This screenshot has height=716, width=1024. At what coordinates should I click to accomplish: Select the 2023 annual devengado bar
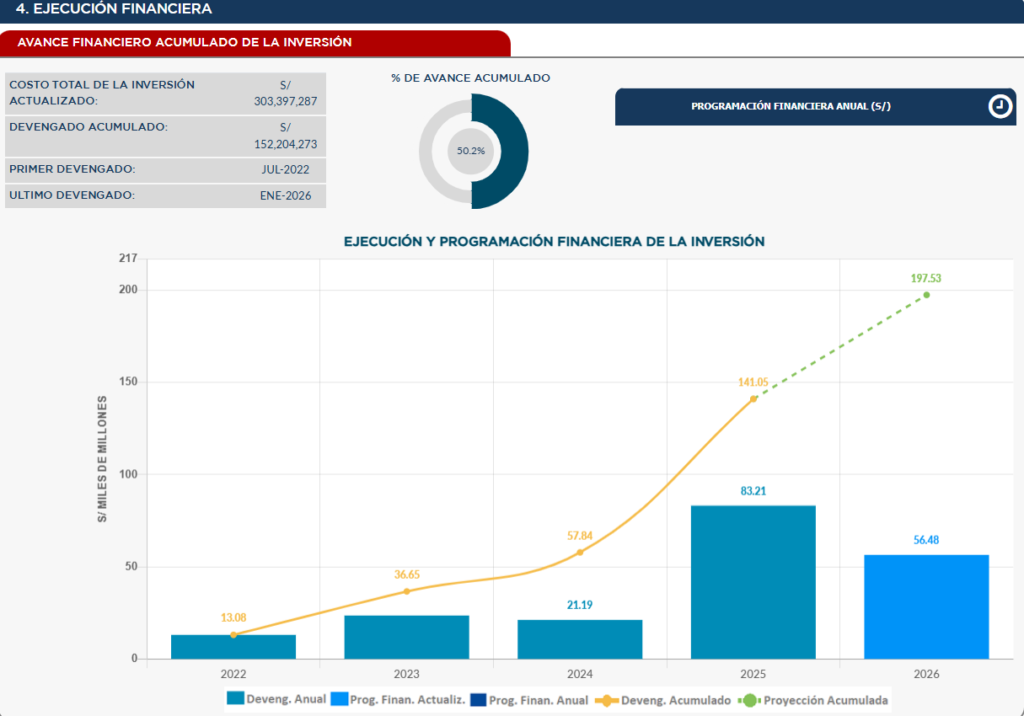click(x=407, y=637)
